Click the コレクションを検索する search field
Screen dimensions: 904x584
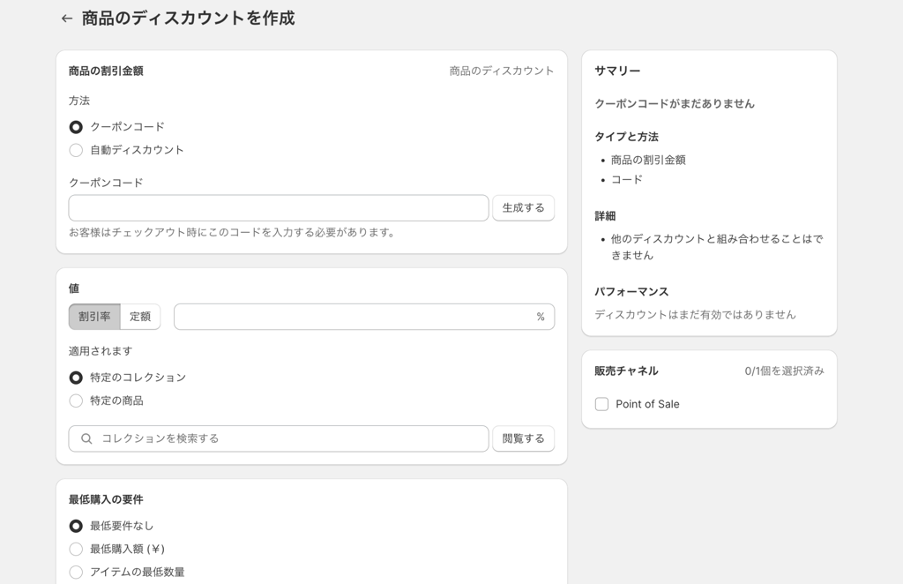tap(278, 439)
